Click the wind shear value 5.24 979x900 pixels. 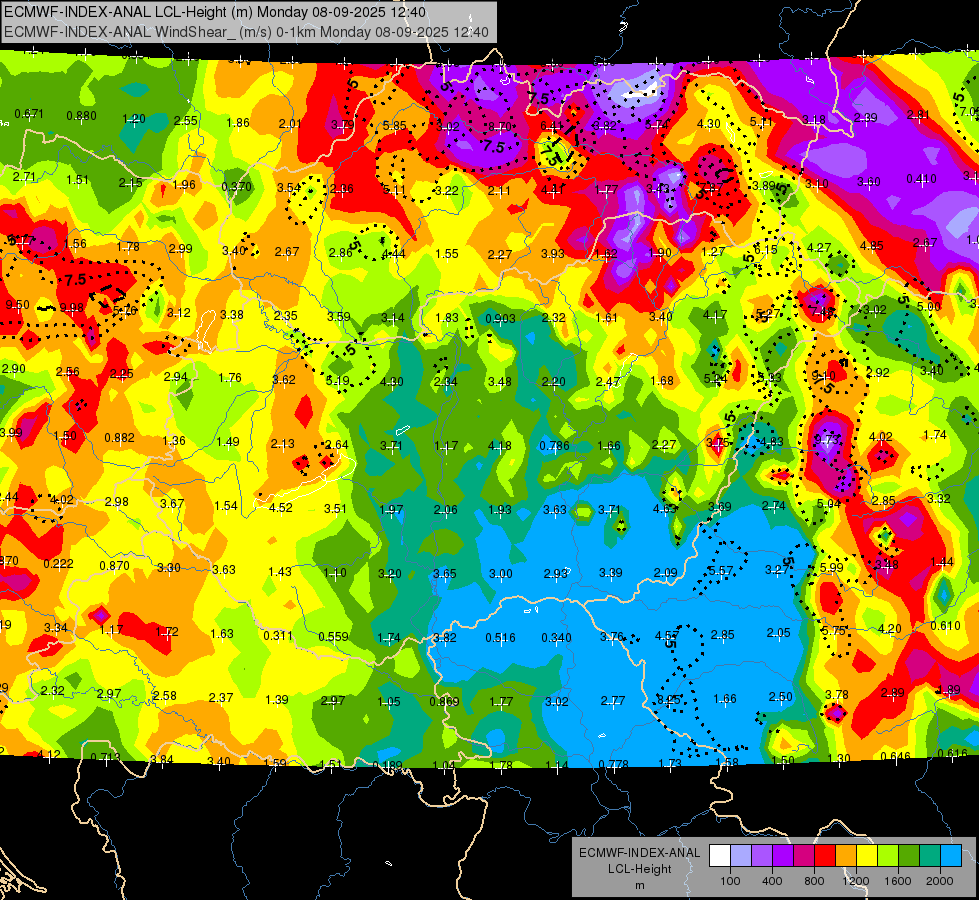click(x=716, y=378)
